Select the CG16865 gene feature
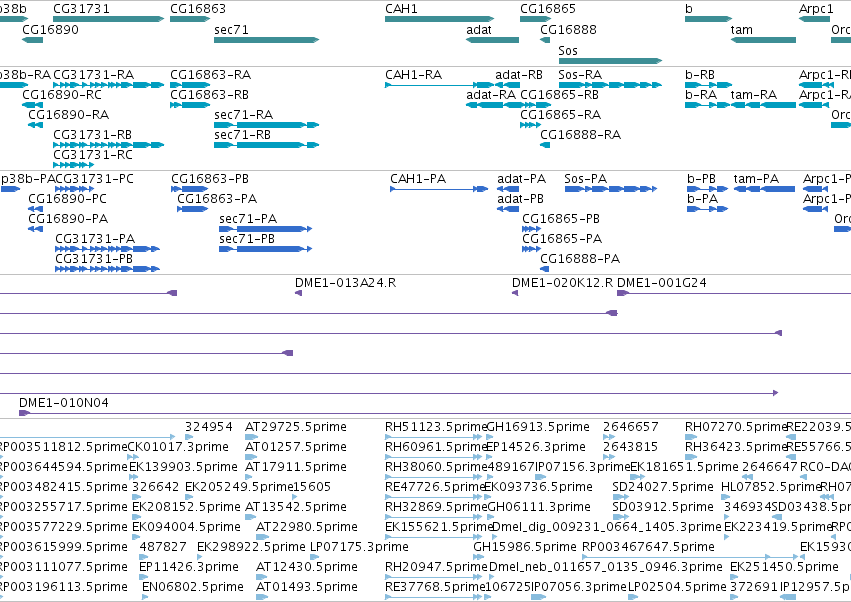 click(x=536, y=19)
